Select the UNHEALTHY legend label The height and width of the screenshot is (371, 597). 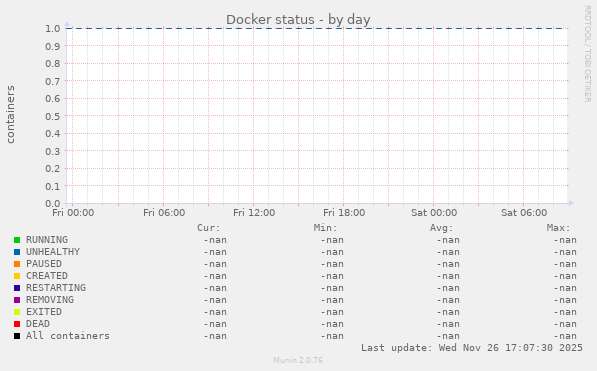click(x=53, y=252)
